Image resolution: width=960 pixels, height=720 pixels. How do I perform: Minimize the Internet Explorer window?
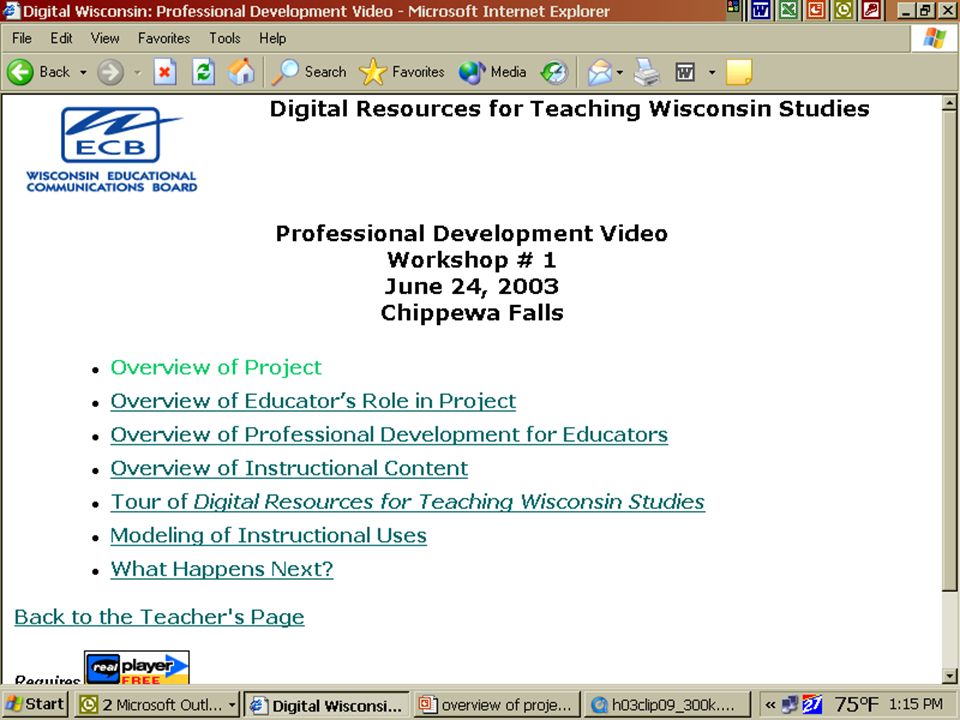tap(907, 10)
